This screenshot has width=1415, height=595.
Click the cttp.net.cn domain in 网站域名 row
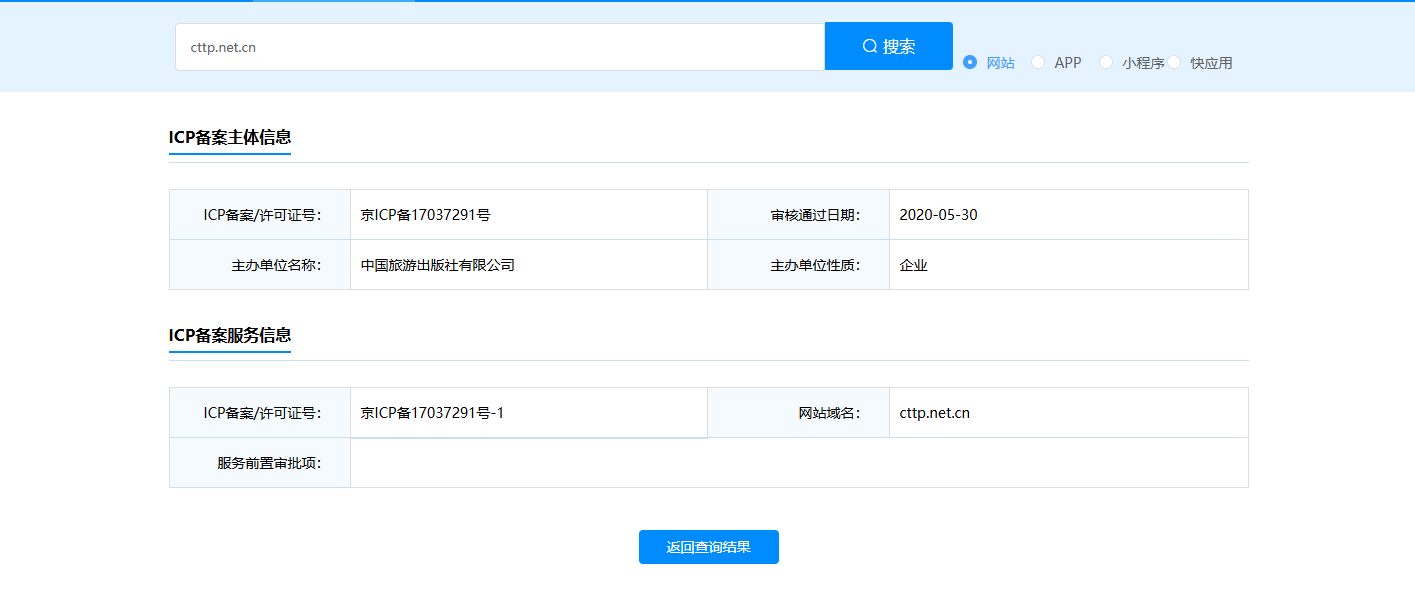click(x=934, y=412)
